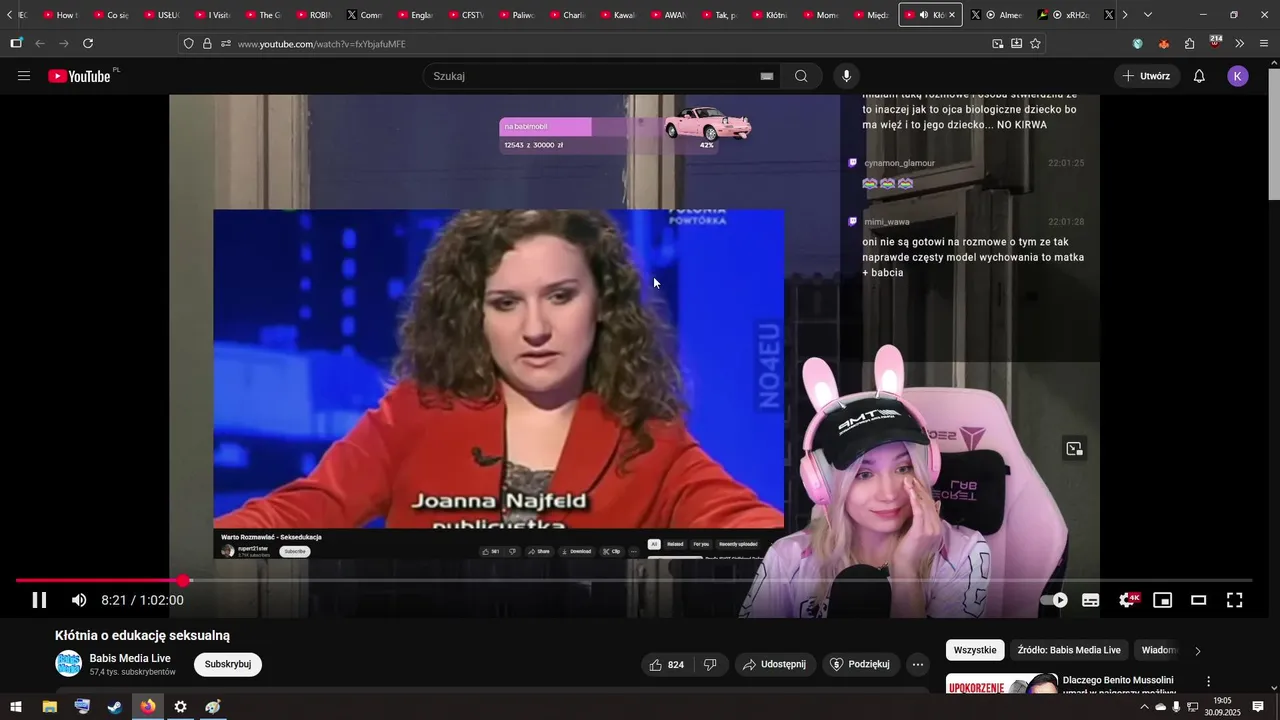Open tracking protection shield in the address bar
Image resolution: width=1280 pixels, height=720 pixels.
coord(188,43)
